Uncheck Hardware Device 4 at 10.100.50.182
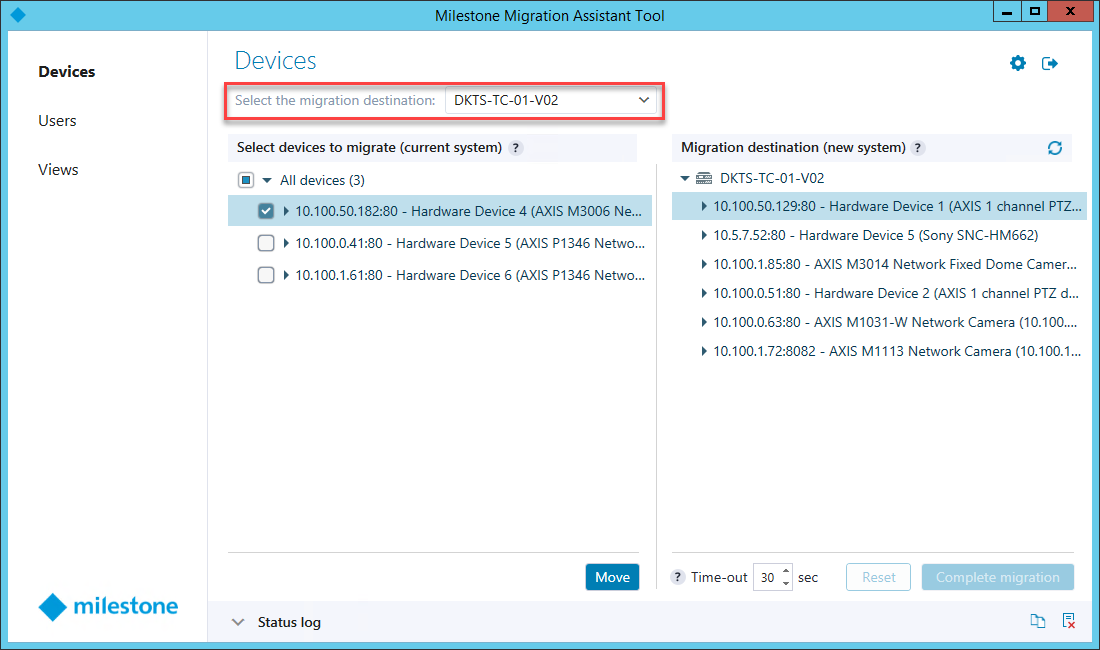Screen dimensions: 1100x650 coord(266,211)
